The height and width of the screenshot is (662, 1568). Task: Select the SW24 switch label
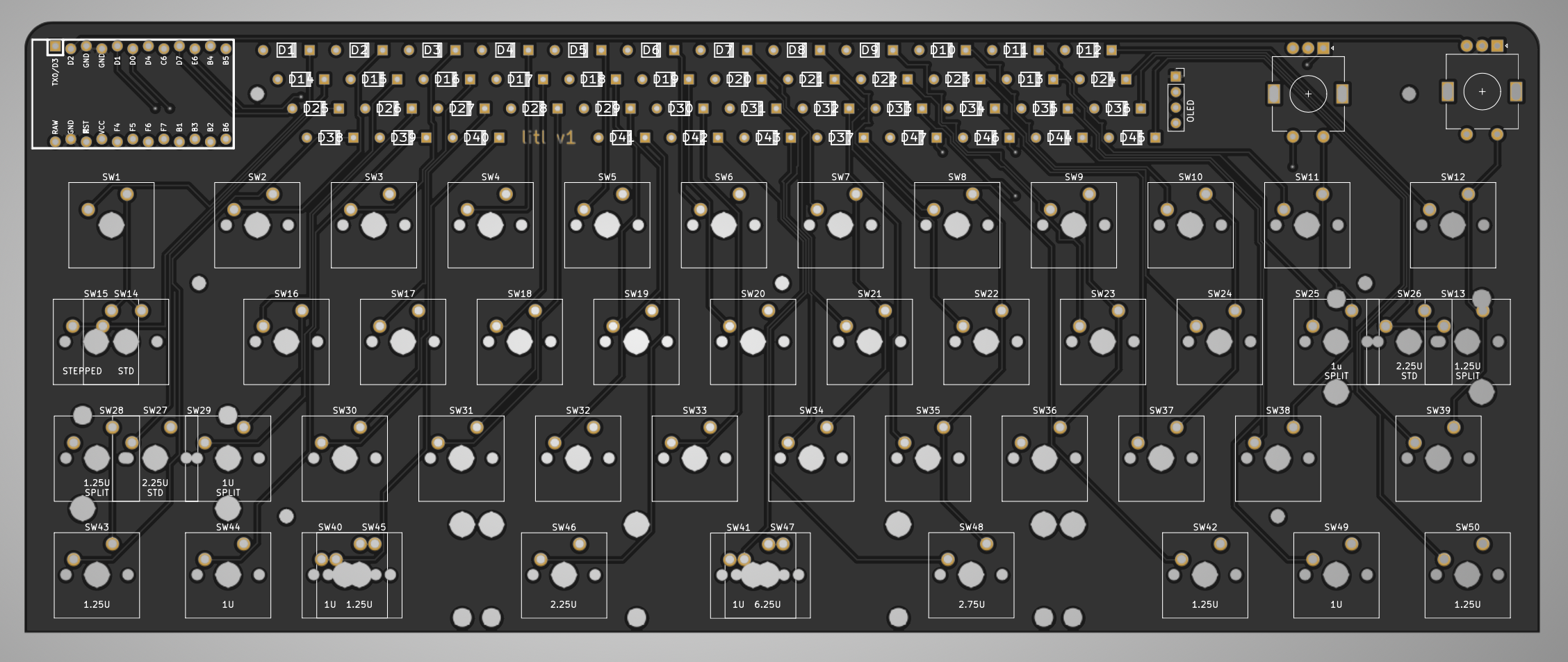(x=1219, y=293)
